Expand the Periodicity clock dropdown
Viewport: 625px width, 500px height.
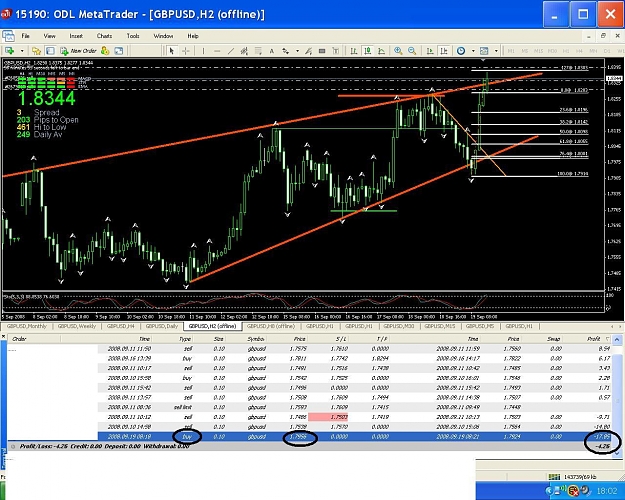coord(473,51)
